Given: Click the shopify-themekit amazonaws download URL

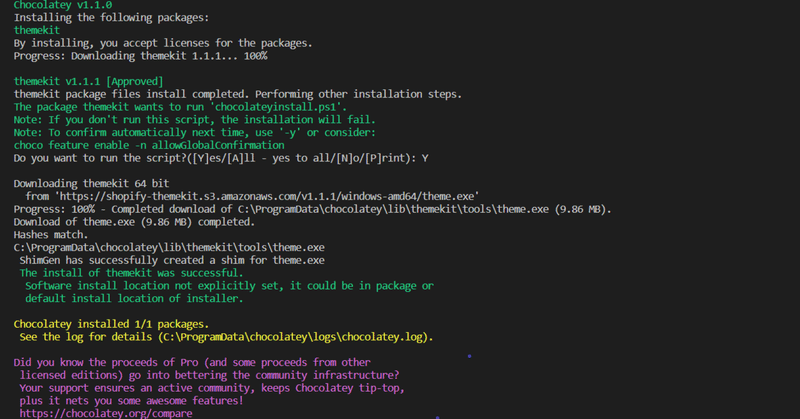Looking at the screenshot, I should tap(270, 196).
